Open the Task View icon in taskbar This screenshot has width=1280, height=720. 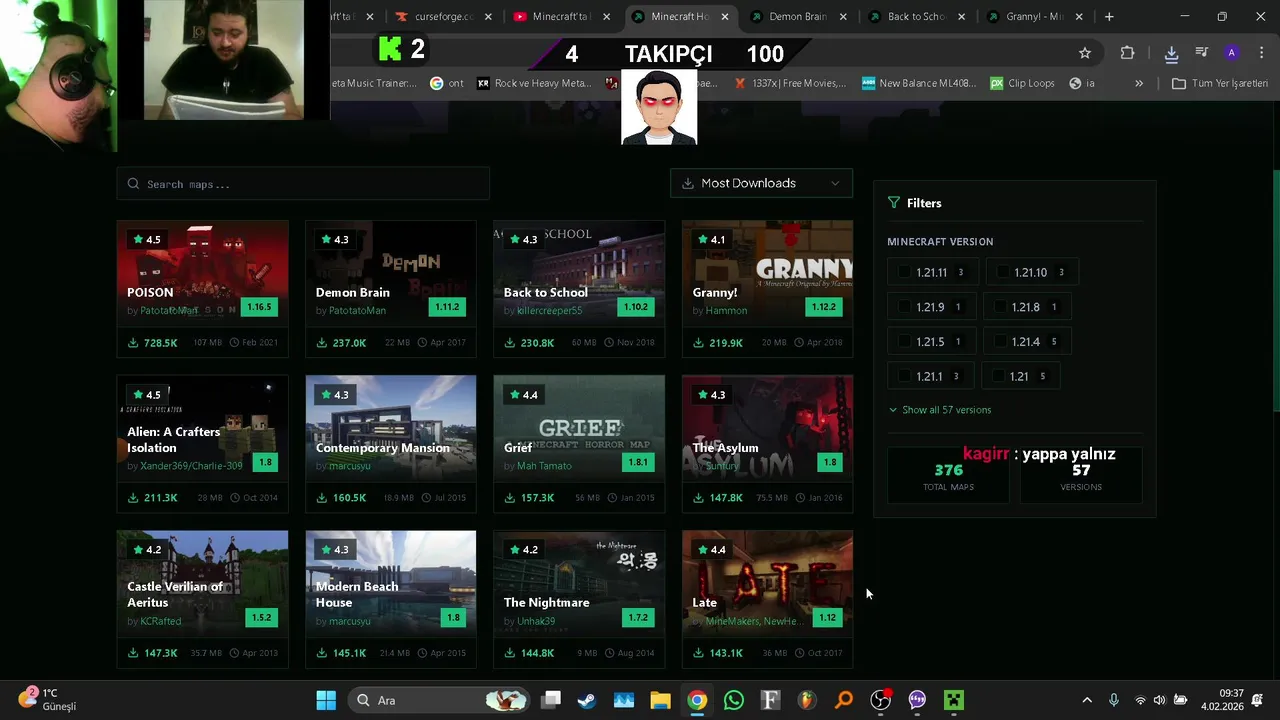point(551,700)
